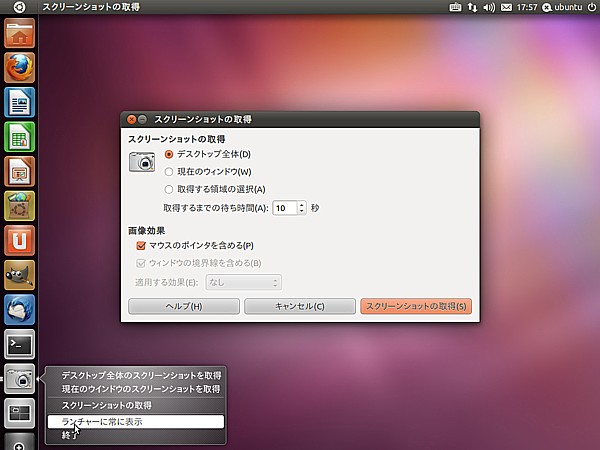Viewport: 600px width, 450px height.
Task: Launch Thunderbird mail from the launcher
Action: (20, 310)
